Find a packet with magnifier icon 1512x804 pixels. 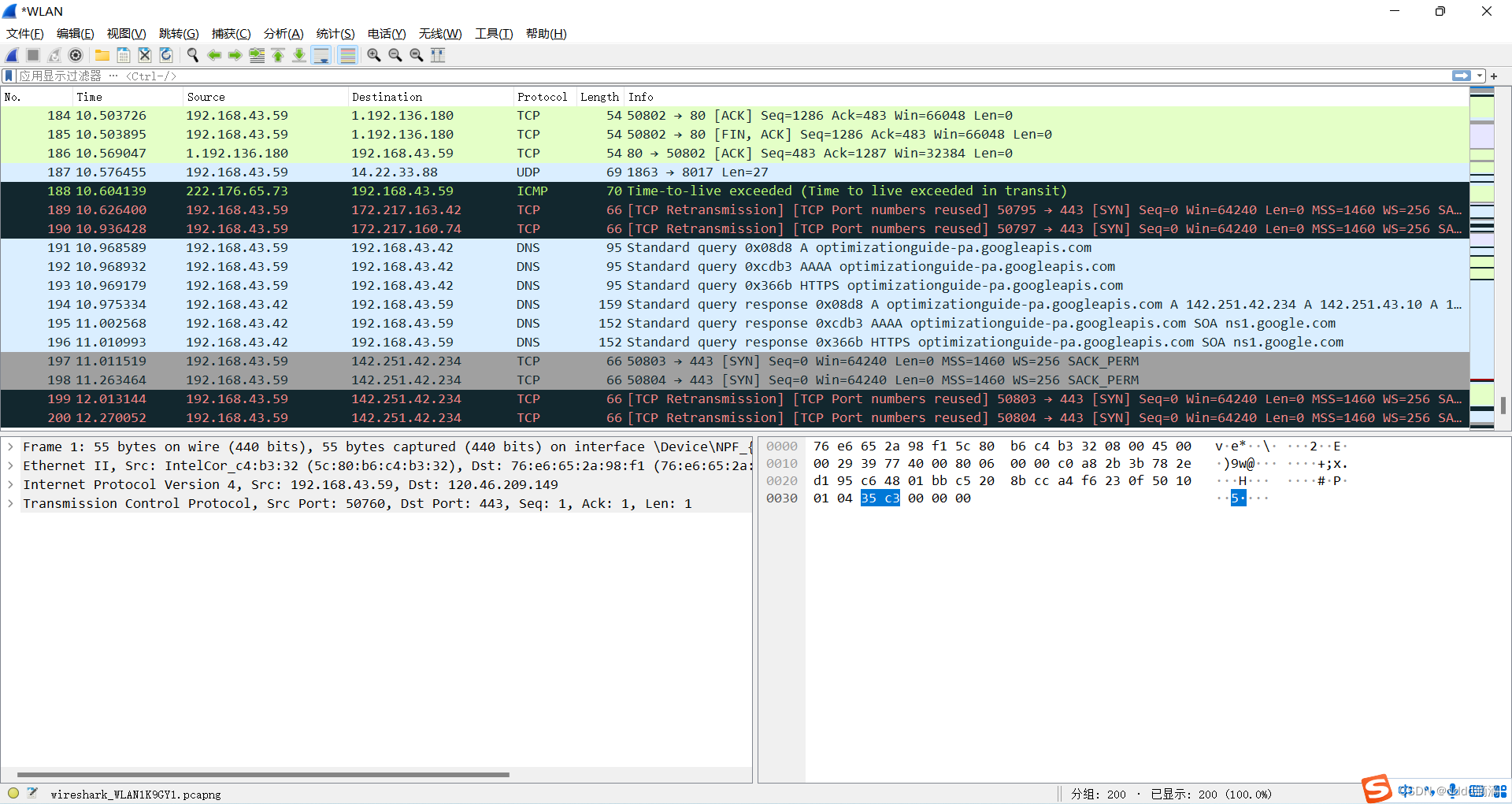(193, 55)
